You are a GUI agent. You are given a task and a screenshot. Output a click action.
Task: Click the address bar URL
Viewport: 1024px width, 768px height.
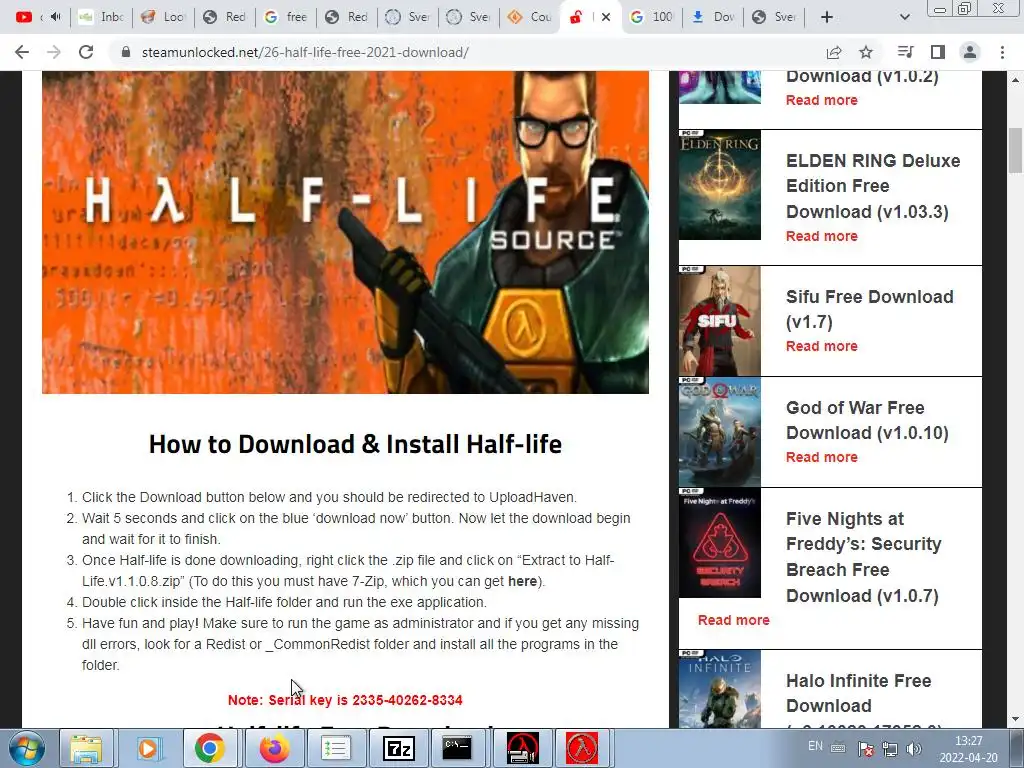pyautogui.click(x=305, y=52)
